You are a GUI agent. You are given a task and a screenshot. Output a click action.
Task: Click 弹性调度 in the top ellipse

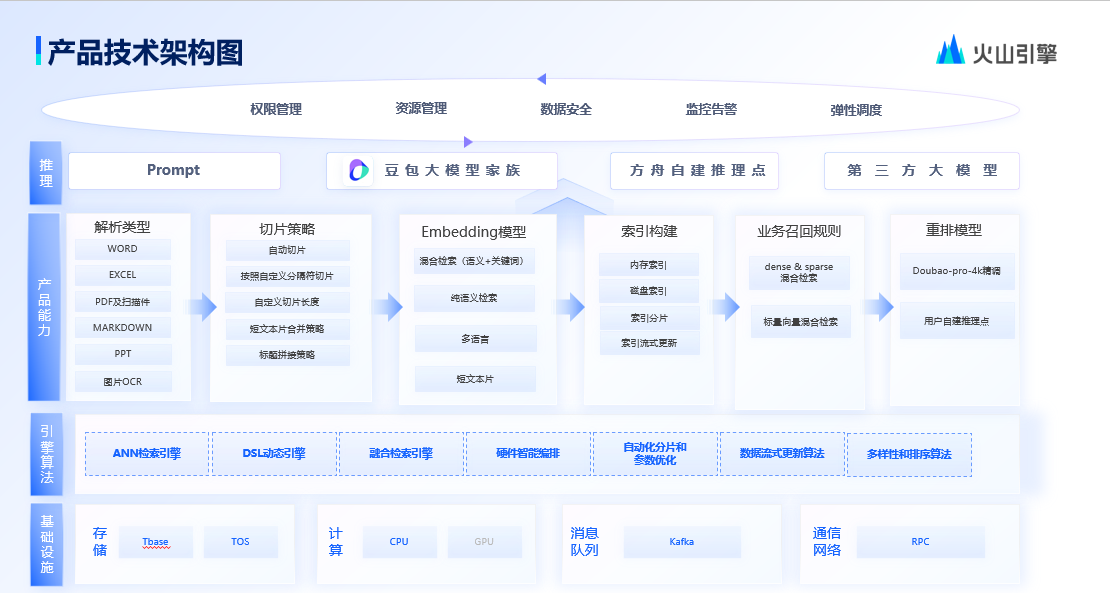(x=856, y=110)
